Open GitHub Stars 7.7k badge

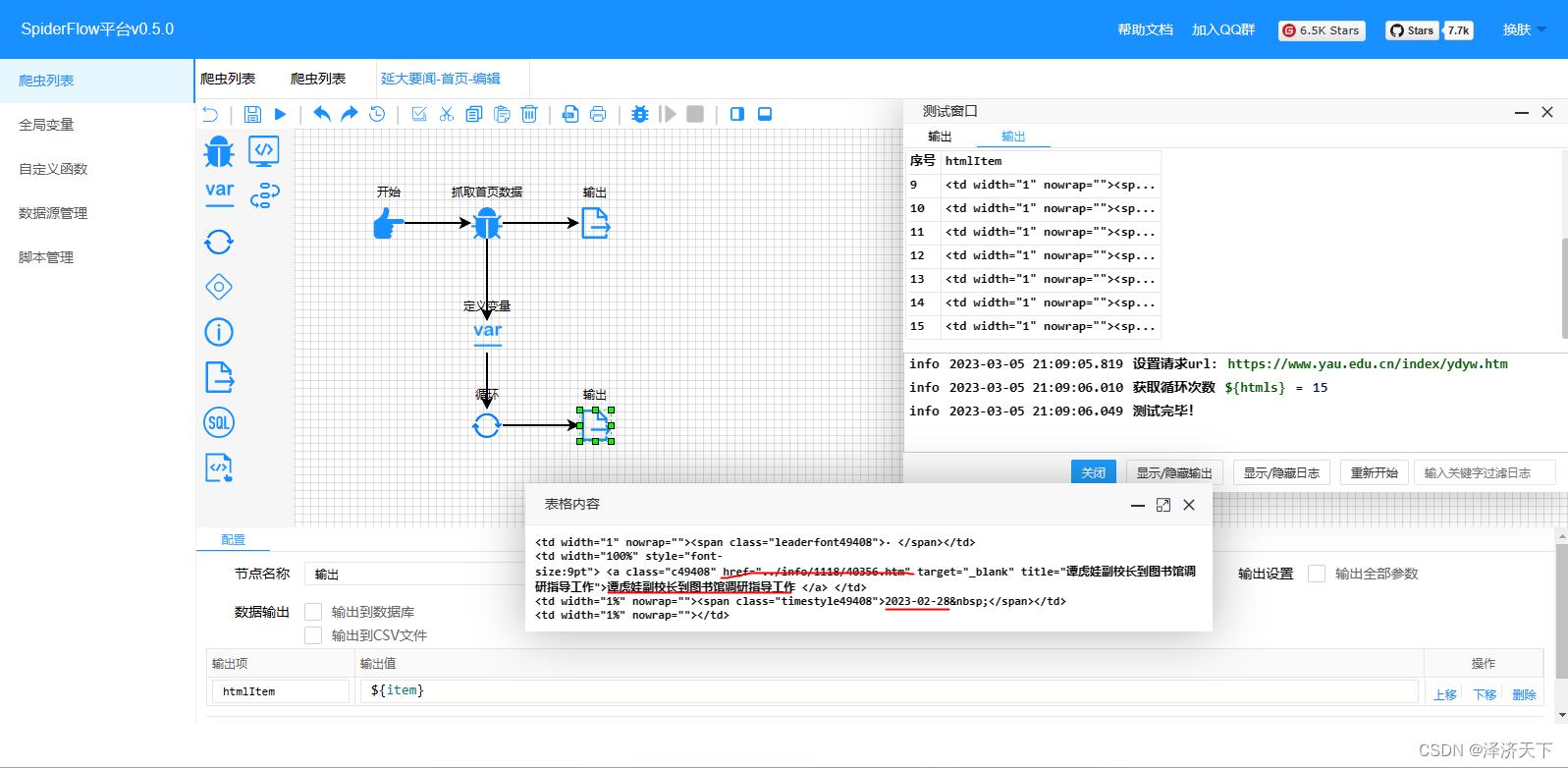pos(1430,30)
